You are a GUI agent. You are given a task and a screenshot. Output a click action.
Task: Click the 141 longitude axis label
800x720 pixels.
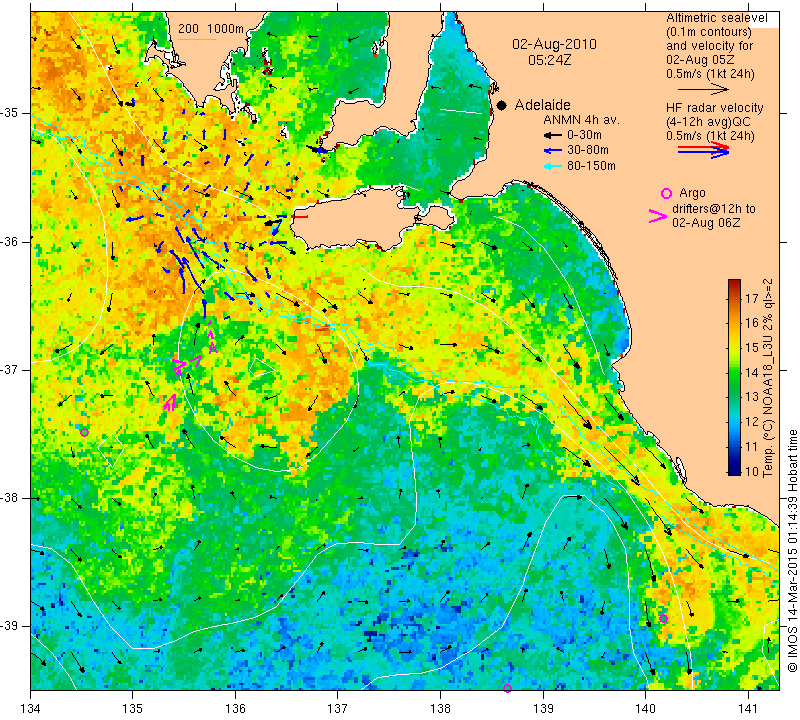pyautogui.click(x=748, y=709)
